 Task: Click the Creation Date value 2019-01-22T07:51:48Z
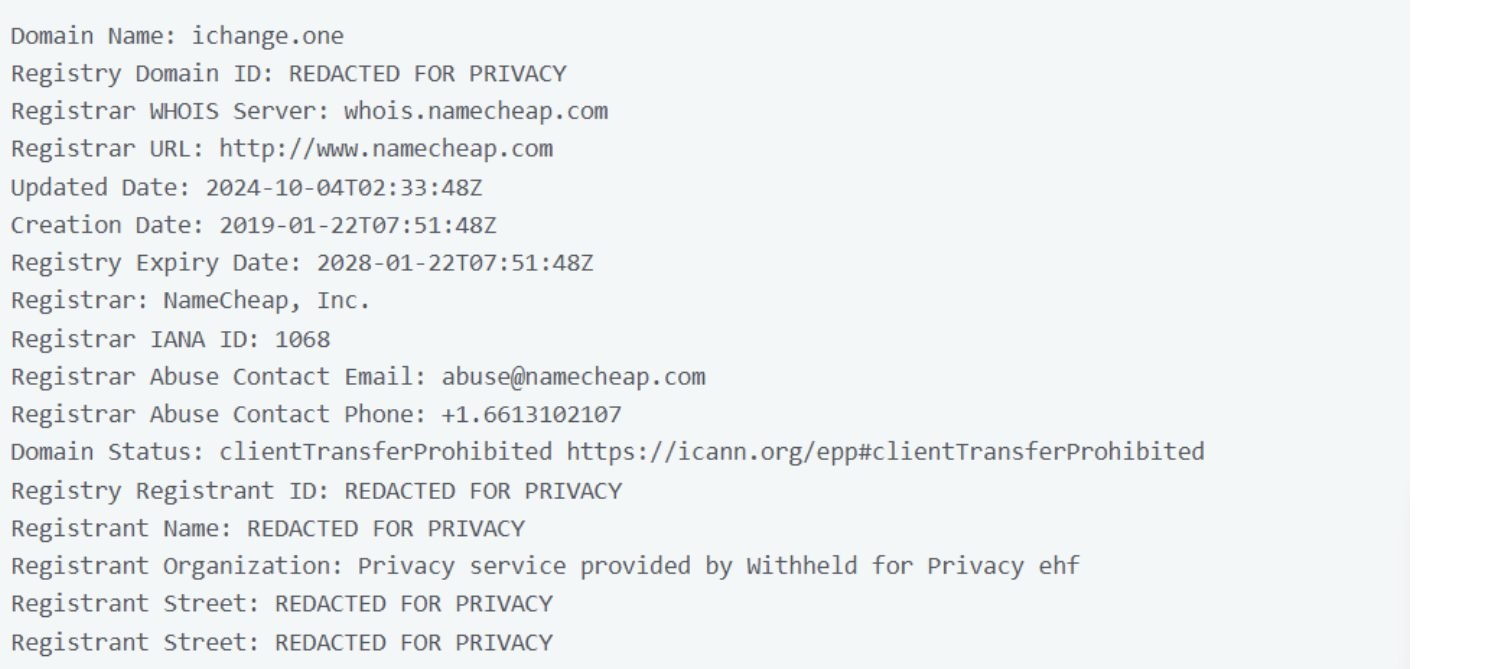click(x=357, y=226)
